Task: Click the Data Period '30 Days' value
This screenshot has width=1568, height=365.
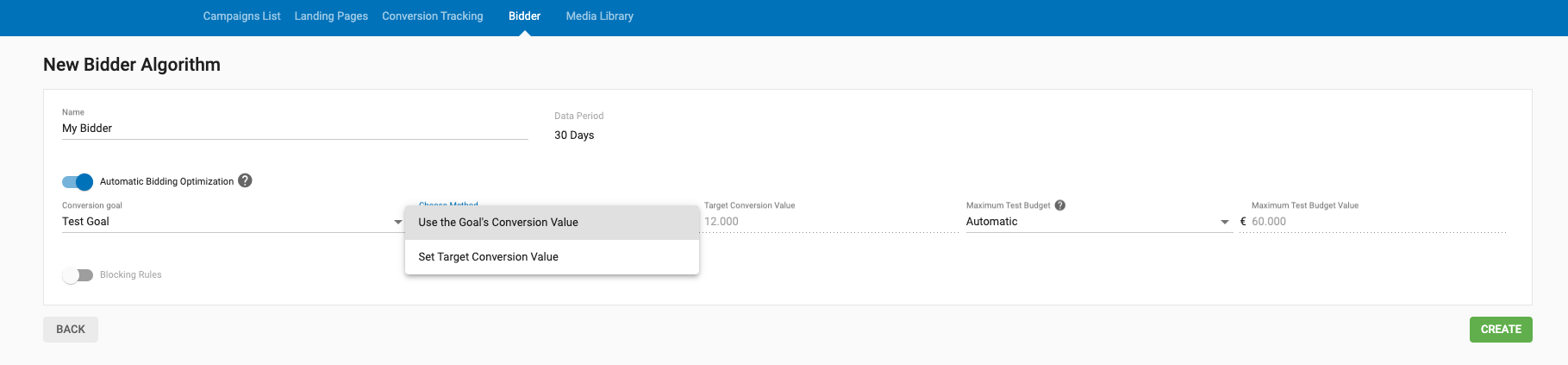Action: 574,135
